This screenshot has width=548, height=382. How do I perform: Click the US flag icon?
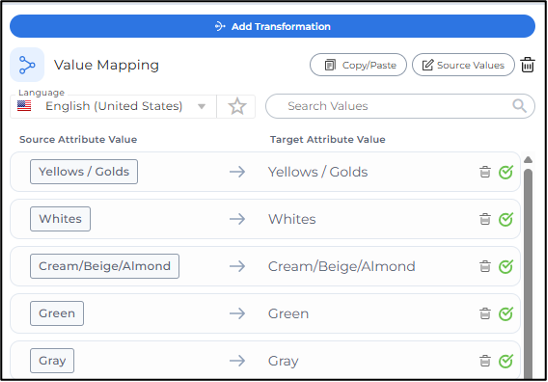24,106
